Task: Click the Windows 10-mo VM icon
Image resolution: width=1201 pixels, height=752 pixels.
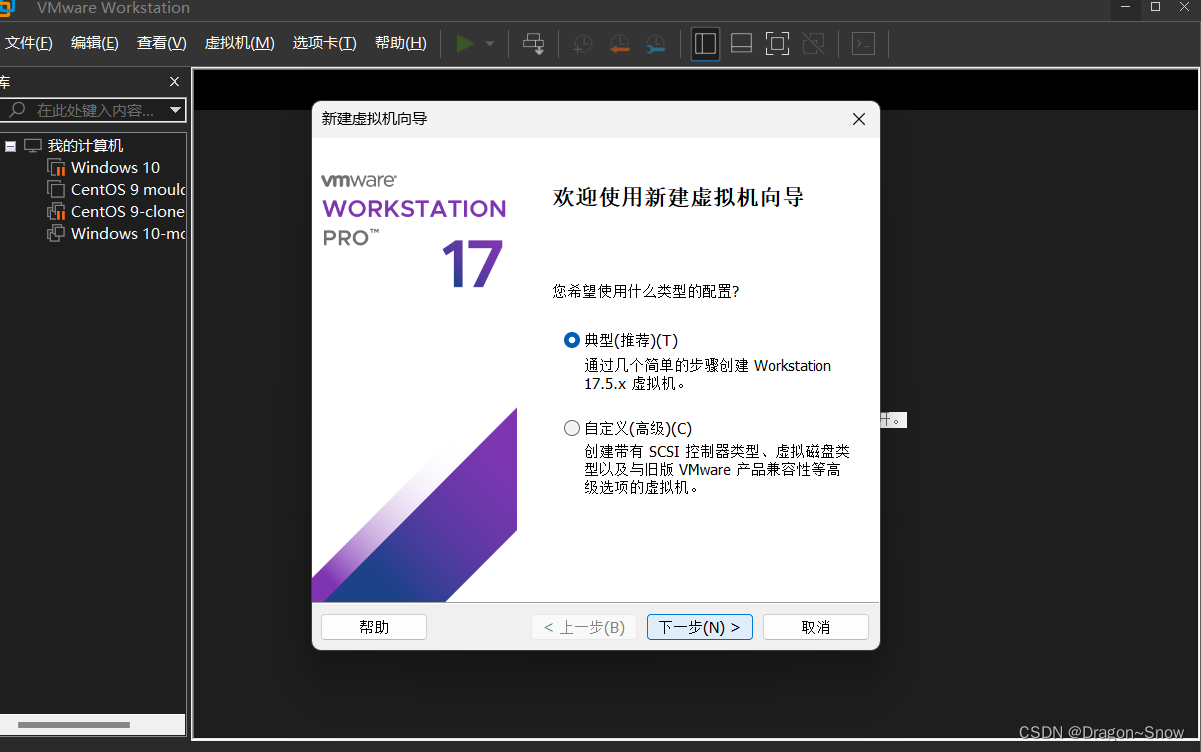Action: tap(56, 234)
